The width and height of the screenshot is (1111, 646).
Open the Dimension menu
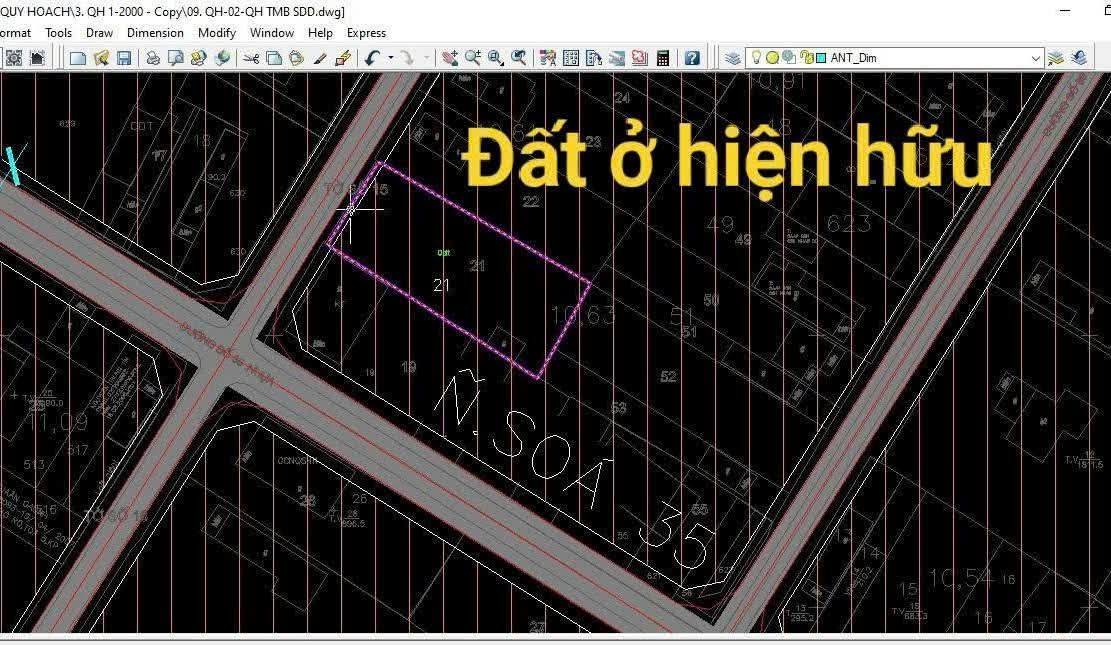coord(155,33)
